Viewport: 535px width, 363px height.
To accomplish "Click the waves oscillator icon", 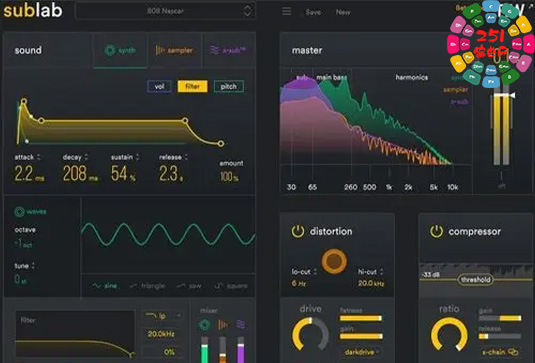I will 19,212.
